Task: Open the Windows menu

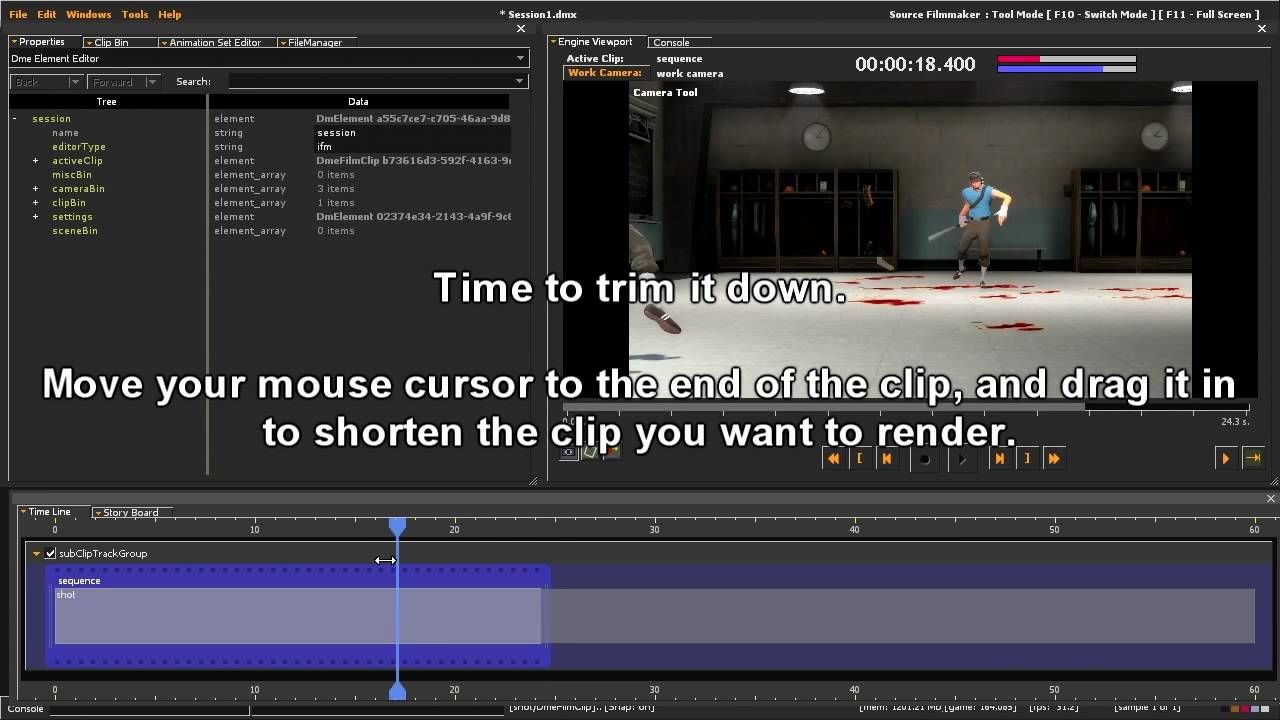Action: [x=89, y=14]
